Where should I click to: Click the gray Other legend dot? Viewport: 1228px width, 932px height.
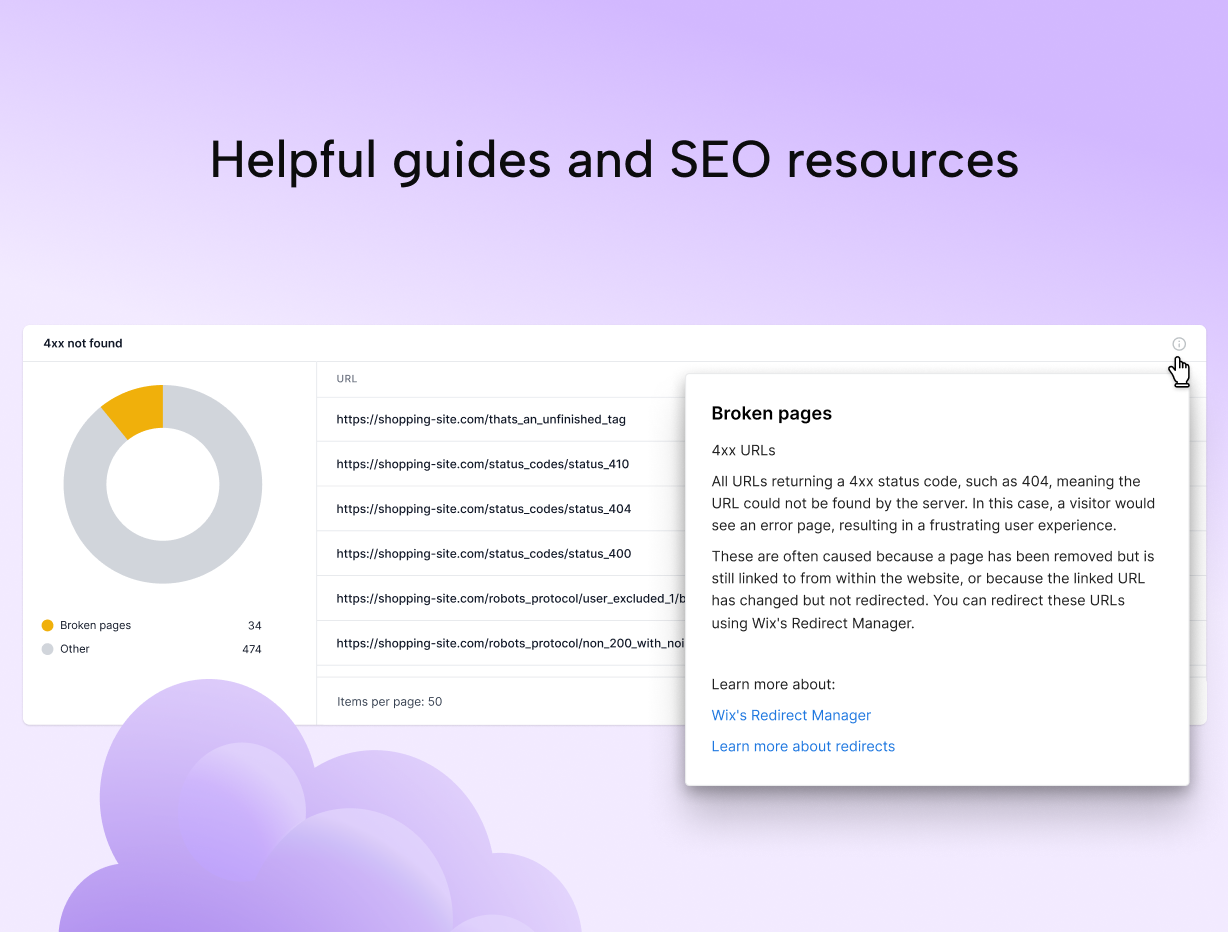click(x=47, y=649)
